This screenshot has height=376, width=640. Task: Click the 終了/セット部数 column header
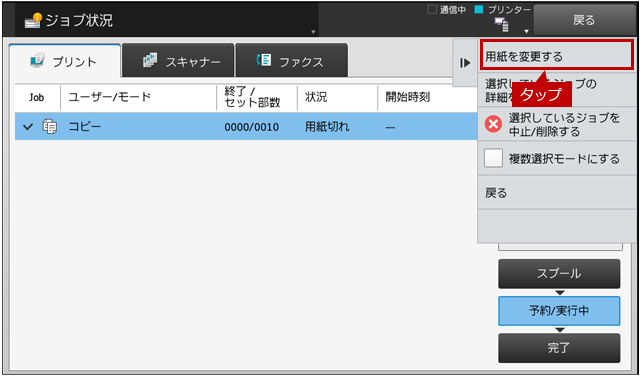tap(252, 97)
